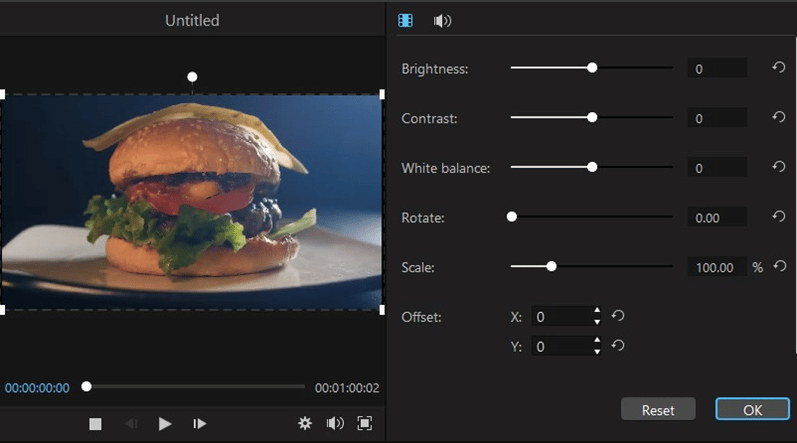This screenshot has height=443, width=797.
Task: Step forward one frame
Action: pyautogui.click(x=200, y=424)
